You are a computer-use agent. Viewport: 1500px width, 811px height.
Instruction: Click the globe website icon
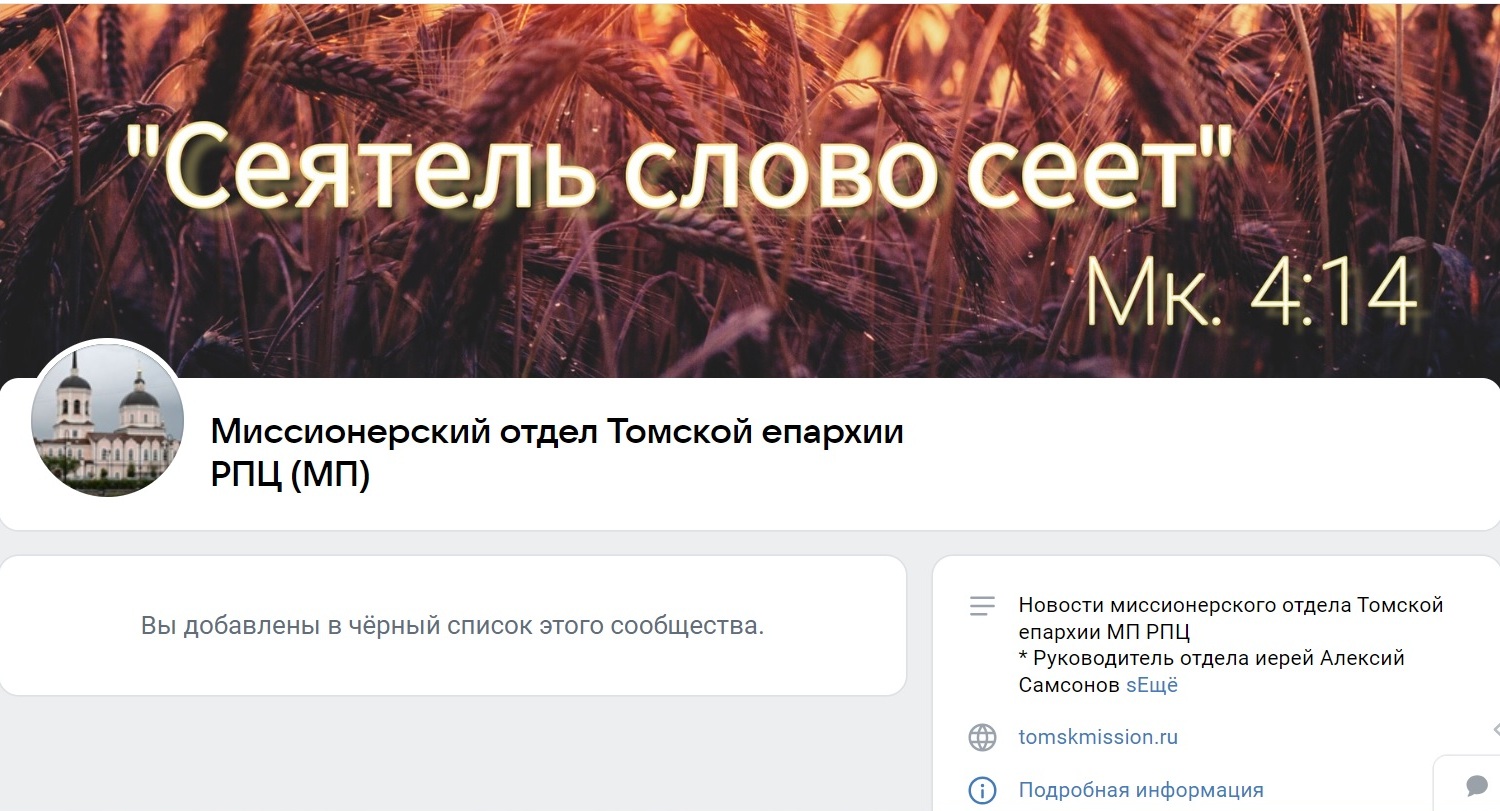(982, 738)
